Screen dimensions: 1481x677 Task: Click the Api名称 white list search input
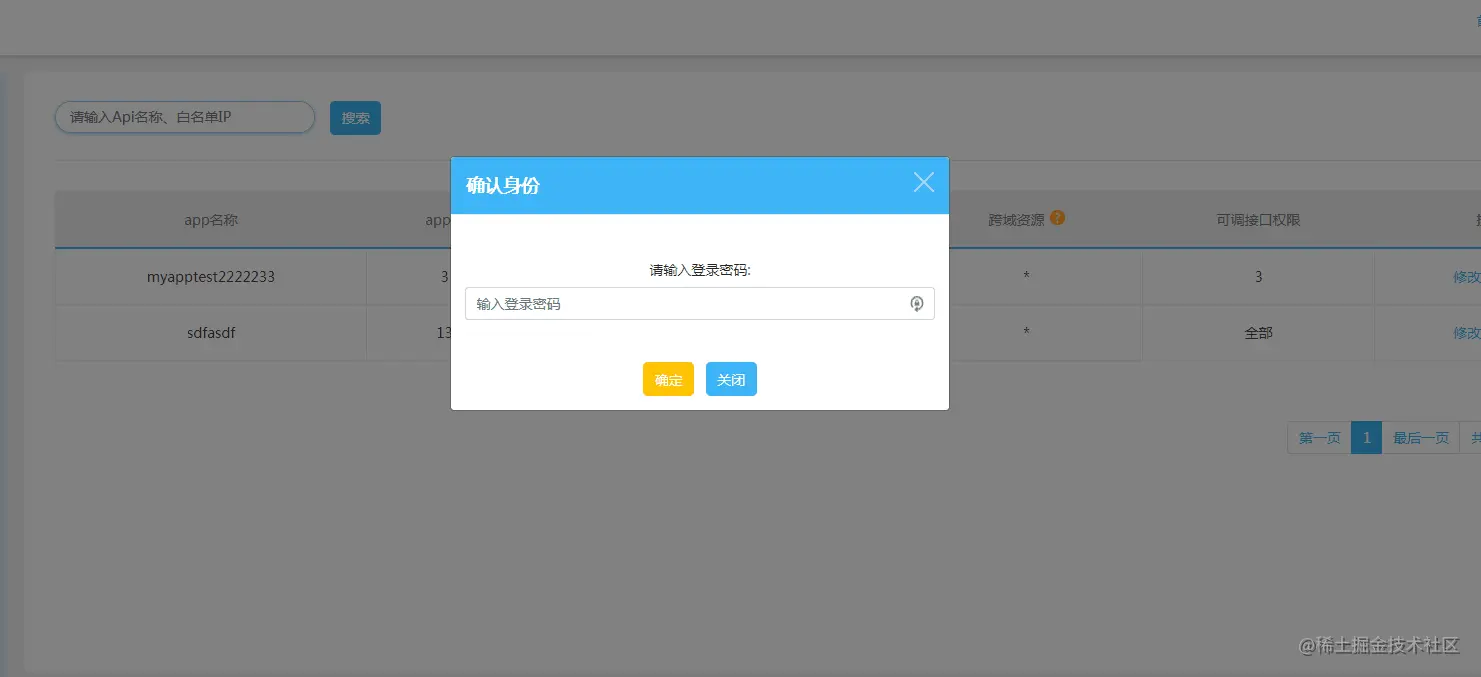point(184,117)
